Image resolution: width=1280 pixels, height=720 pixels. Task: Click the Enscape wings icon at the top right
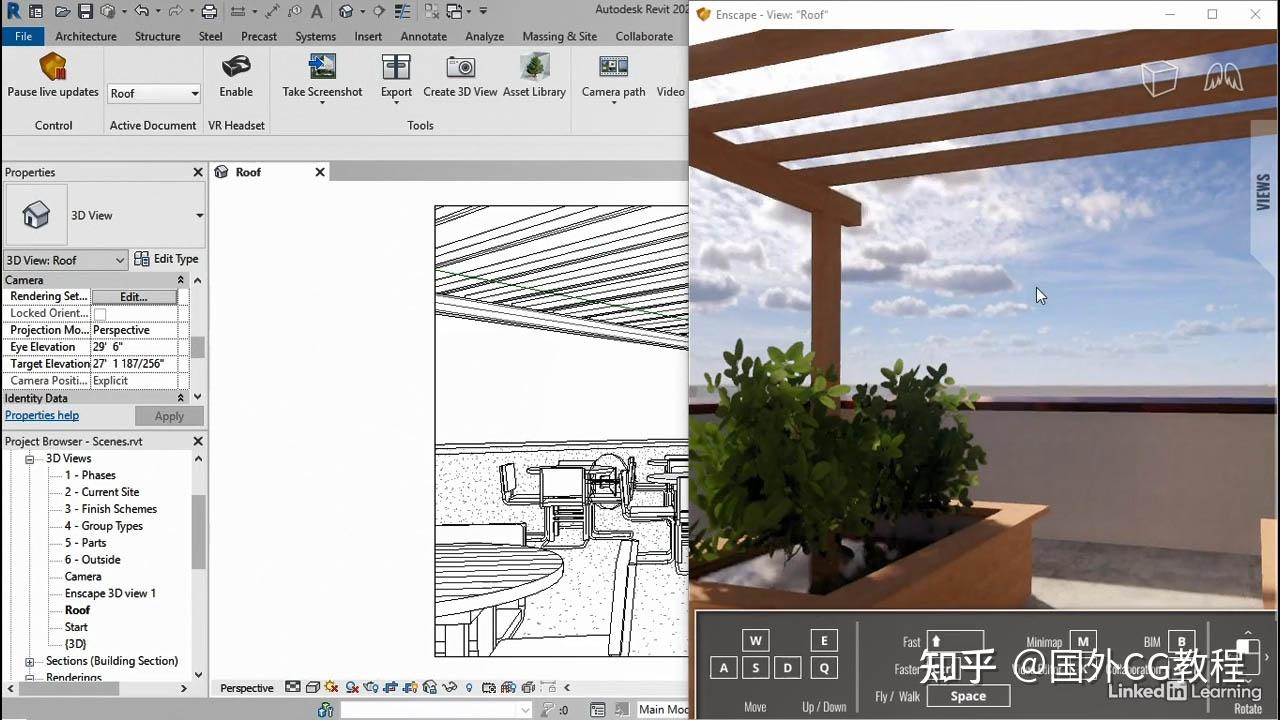[x=1222, y=78]
